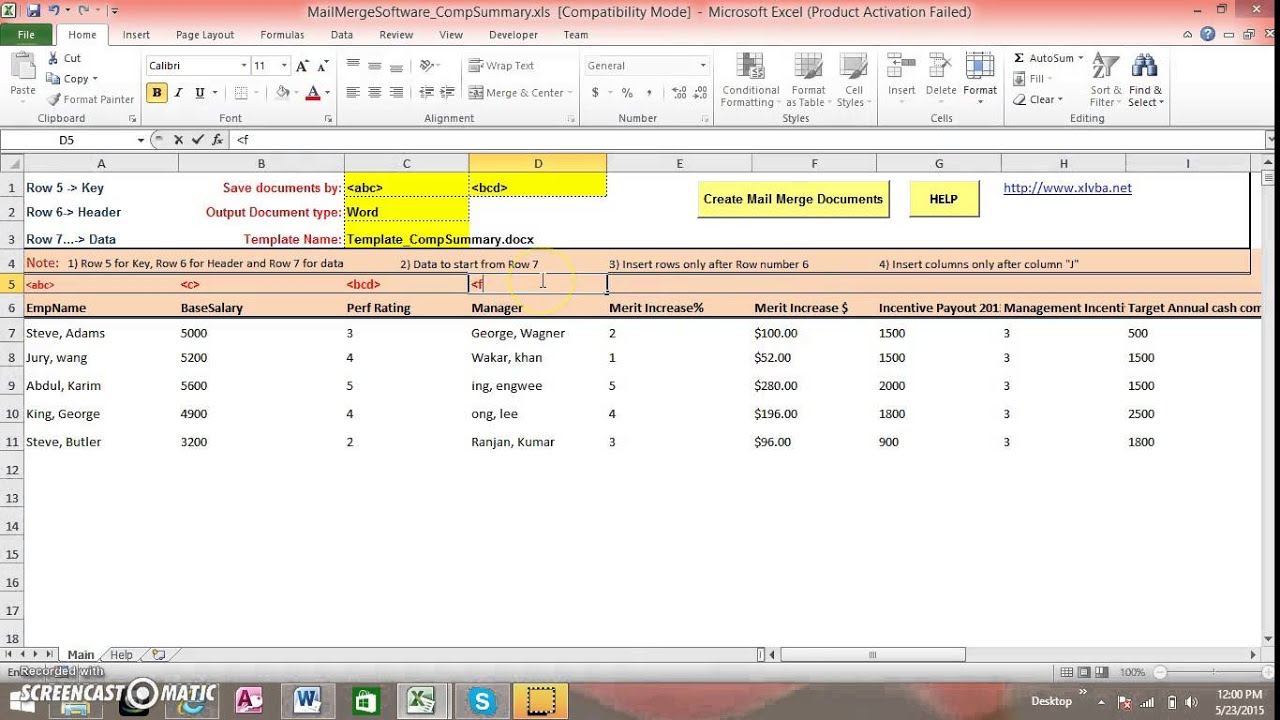Viewport: 1280px width, 720px height.
Task: Select the cell containing Template_CompSummary.docx
Action: 406,240
